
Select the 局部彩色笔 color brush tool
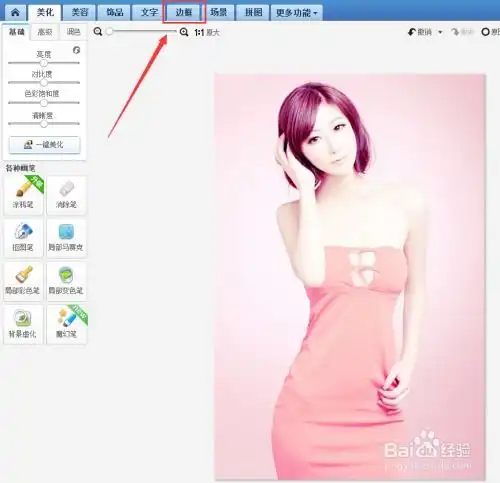point(23,281)
